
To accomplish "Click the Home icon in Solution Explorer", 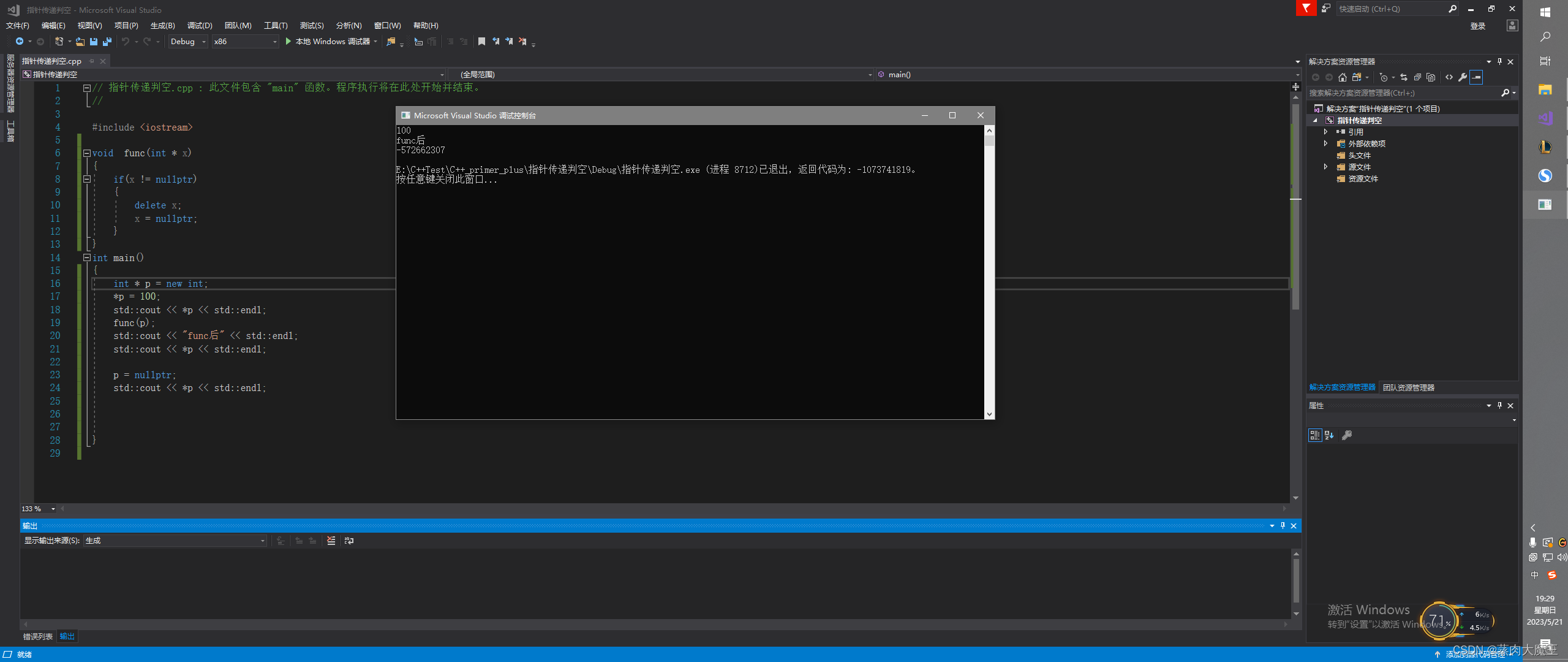I will point(1343,77).
